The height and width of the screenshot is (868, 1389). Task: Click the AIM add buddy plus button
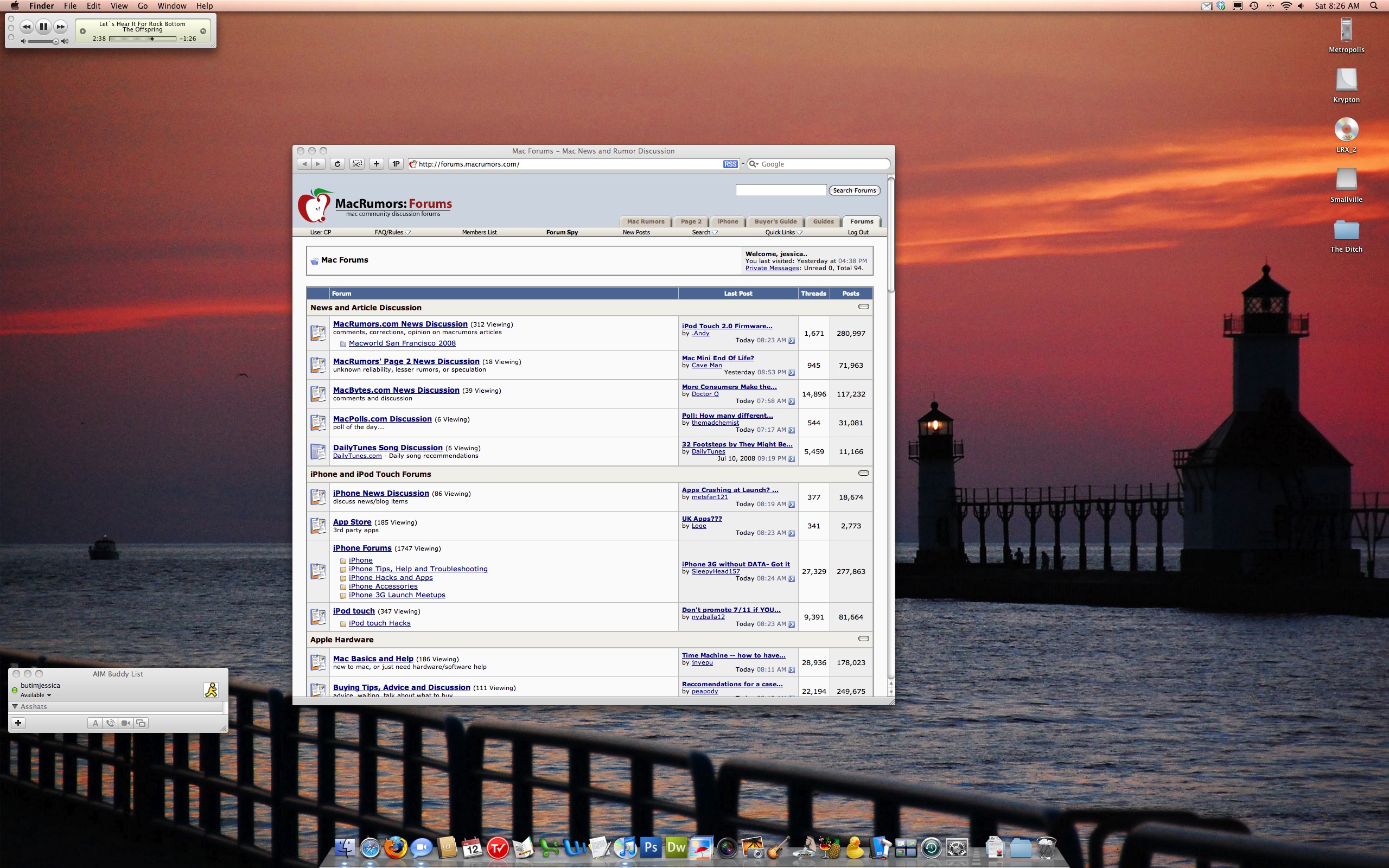point(18,723)
